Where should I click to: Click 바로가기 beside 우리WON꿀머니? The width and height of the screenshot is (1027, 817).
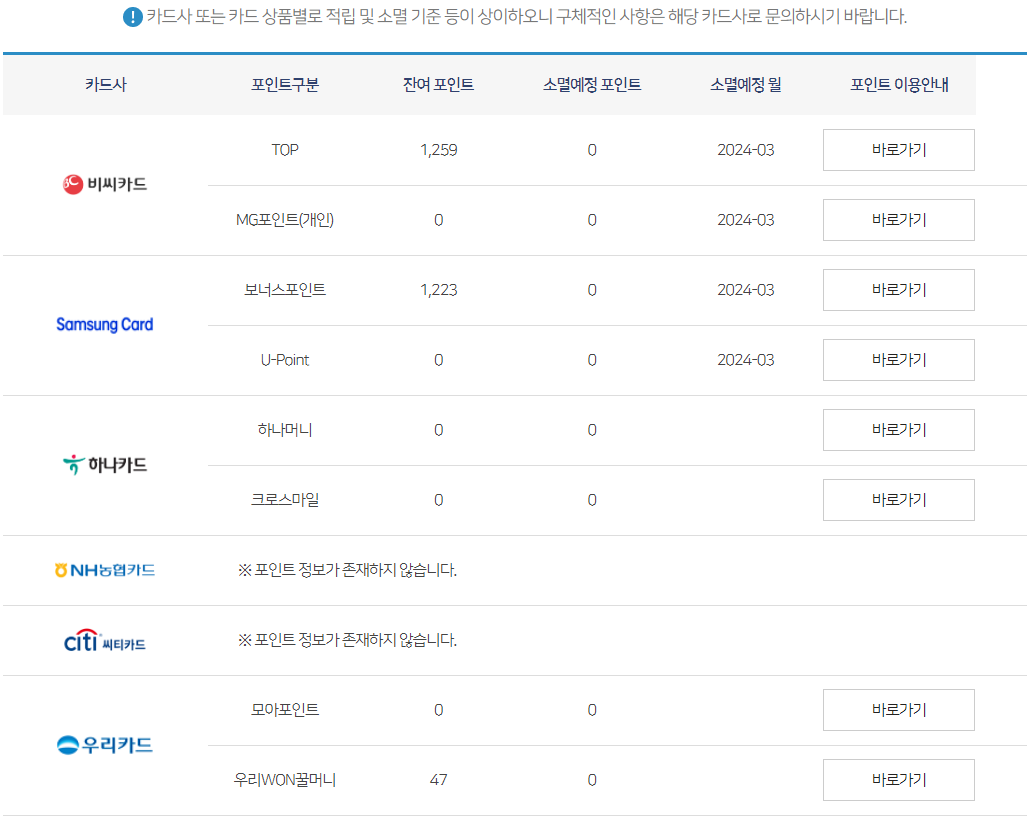click(x=897, y=779)
